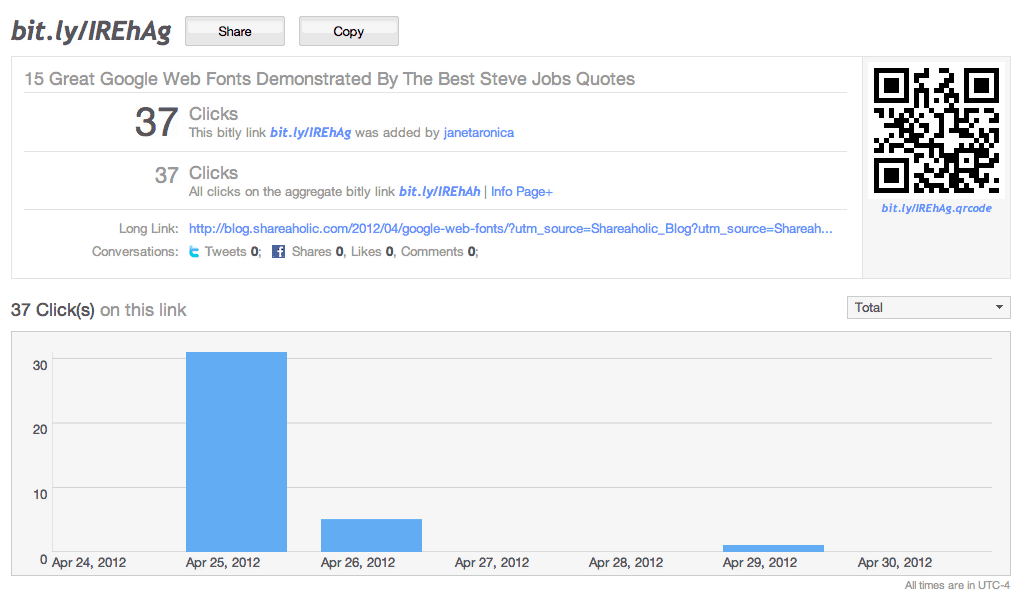1028x594 pixels.
Task: Click the Apr 25, 2012 bar
Action: tap(236, 452)
